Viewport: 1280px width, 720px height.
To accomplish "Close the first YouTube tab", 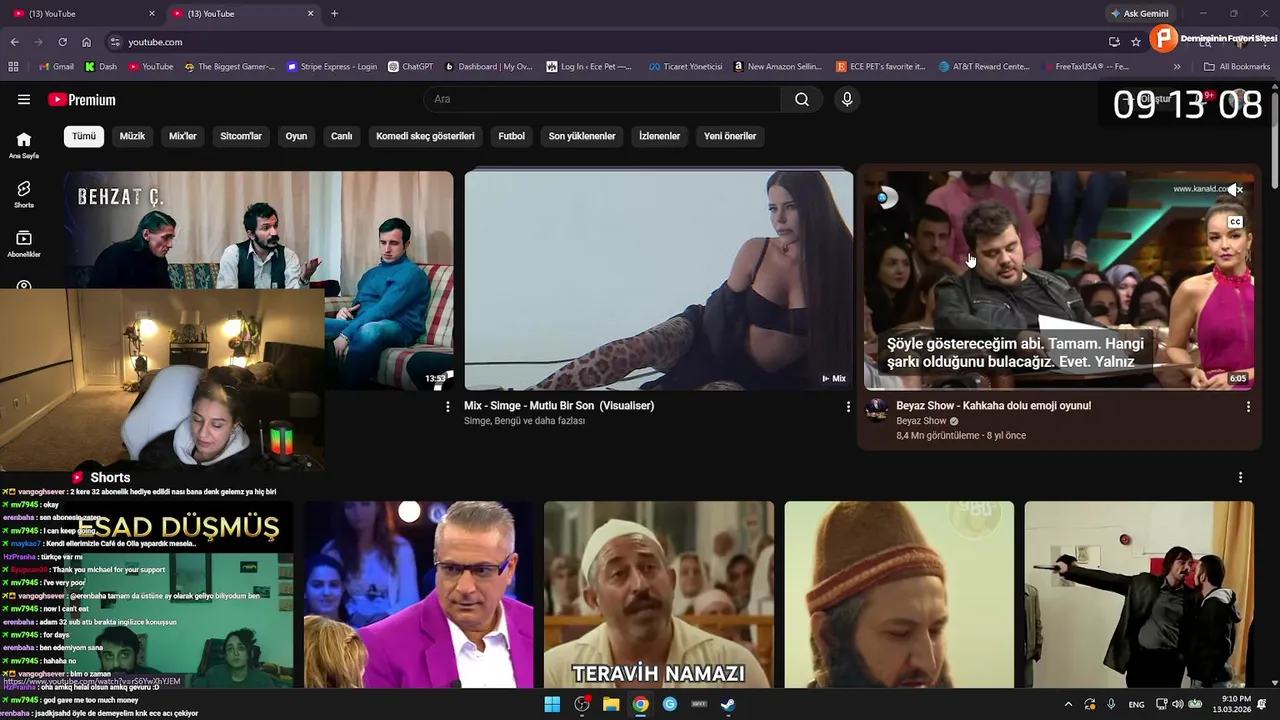I will point(152,14).
